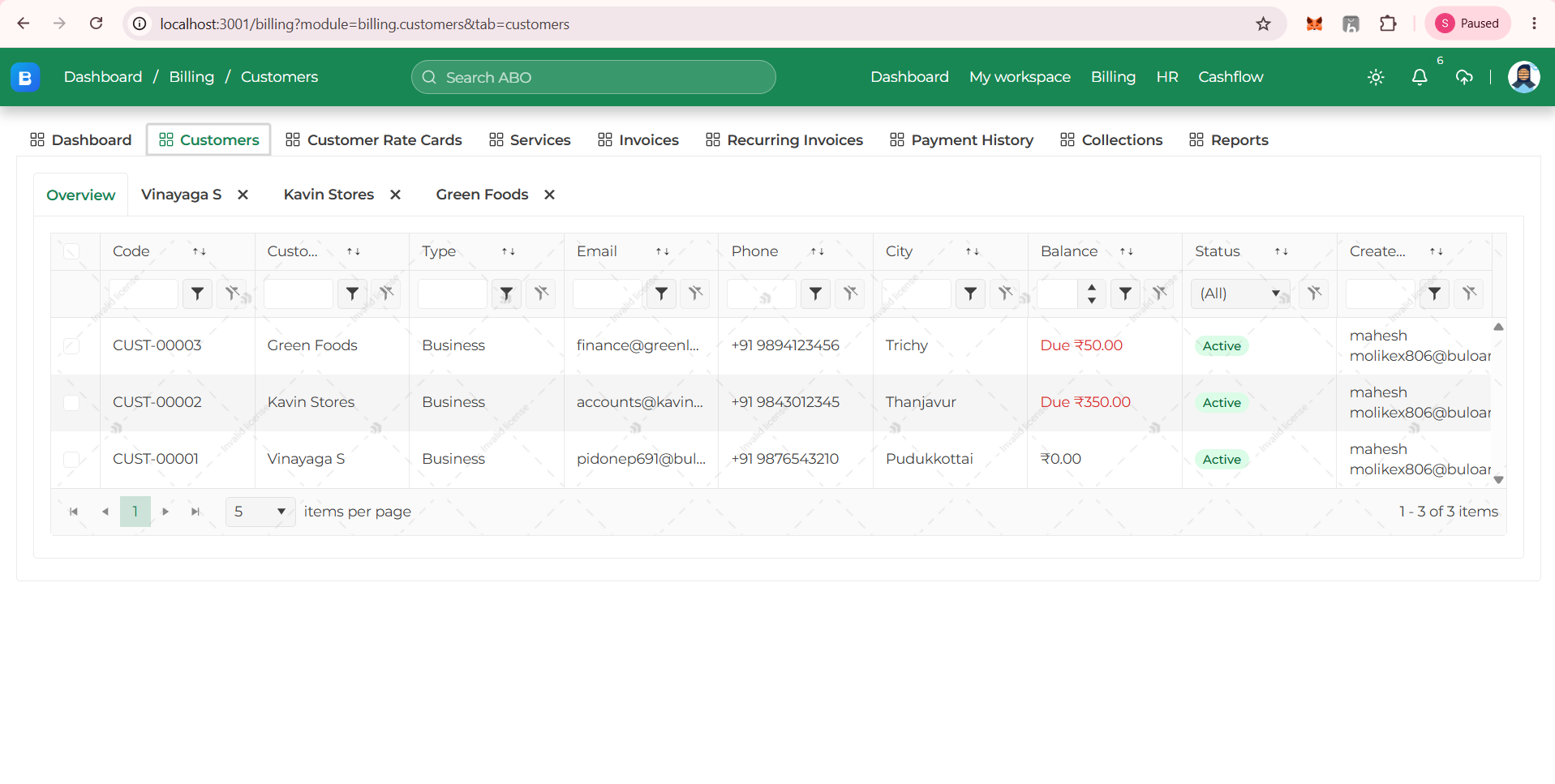Sort by the Code column arrows

coord(199,251)
